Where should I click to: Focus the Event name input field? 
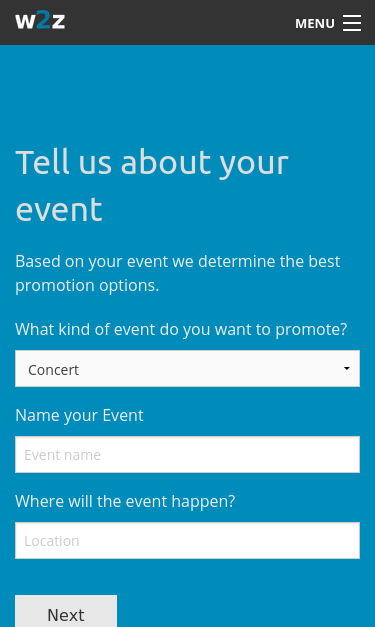point(188,455)
